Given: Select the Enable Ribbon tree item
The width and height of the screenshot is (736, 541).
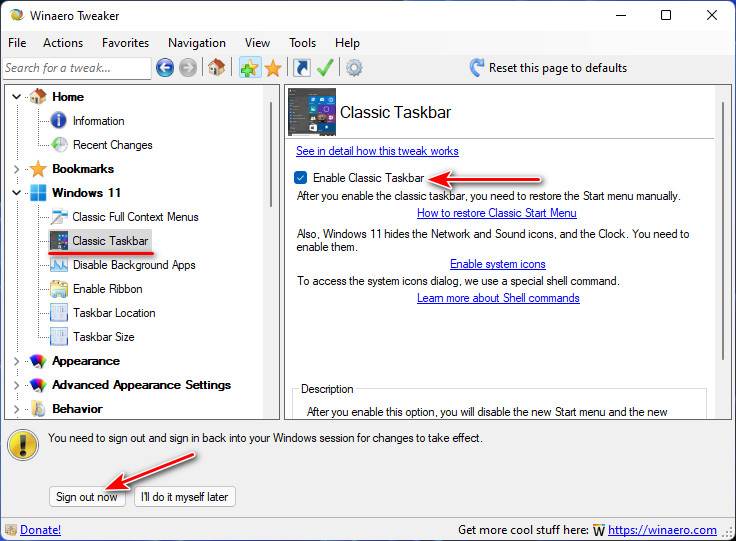Looking at the screenshot, I should pyautogui.click(x=107, y=289).
